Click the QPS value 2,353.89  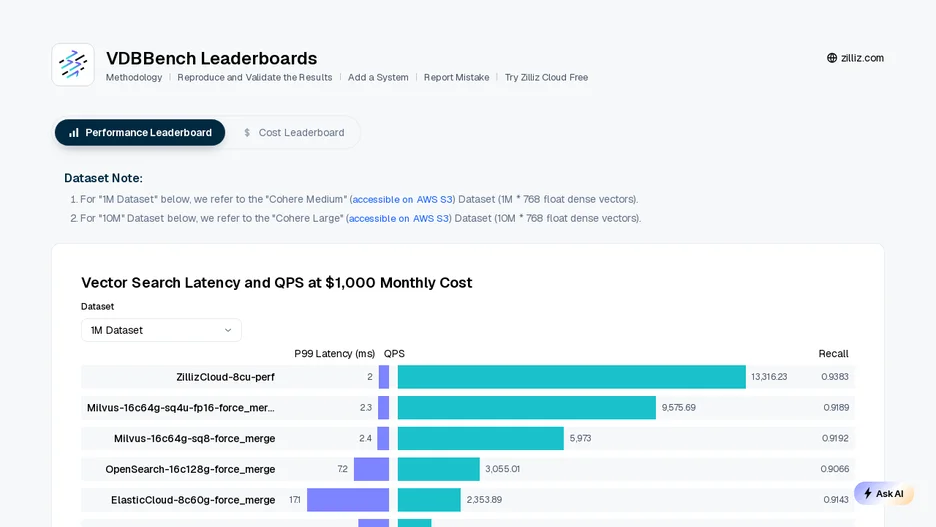(484, 500)
